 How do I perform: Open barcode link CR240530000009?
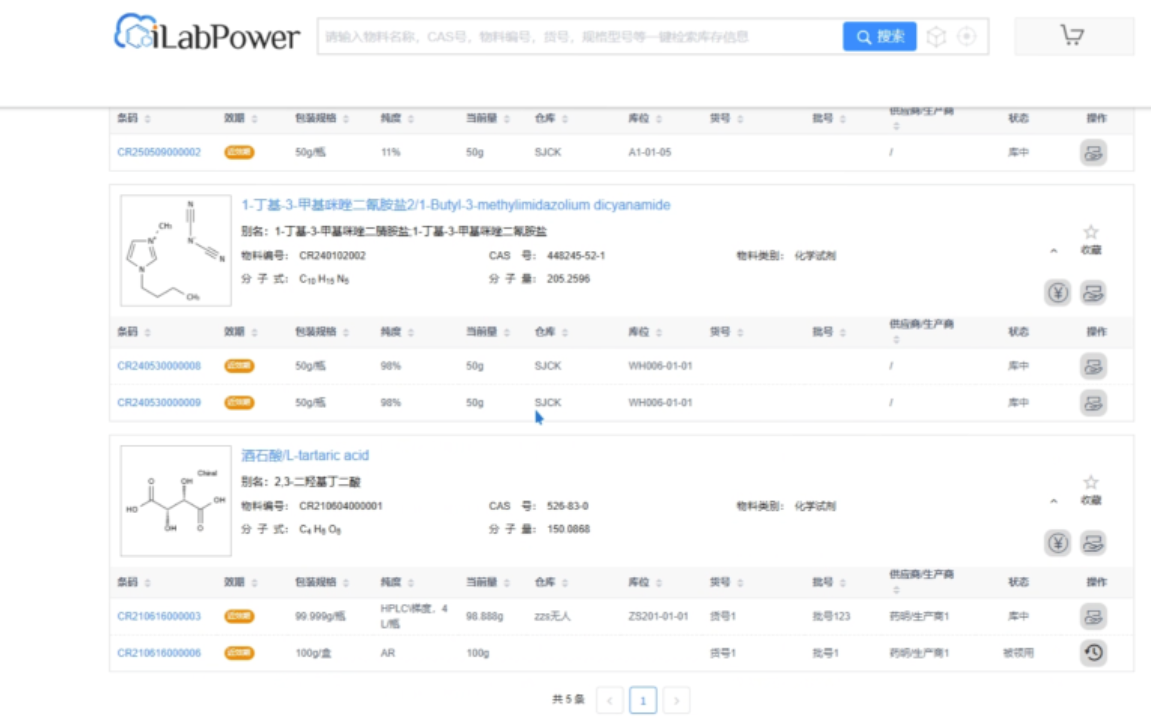click(159, 402)
